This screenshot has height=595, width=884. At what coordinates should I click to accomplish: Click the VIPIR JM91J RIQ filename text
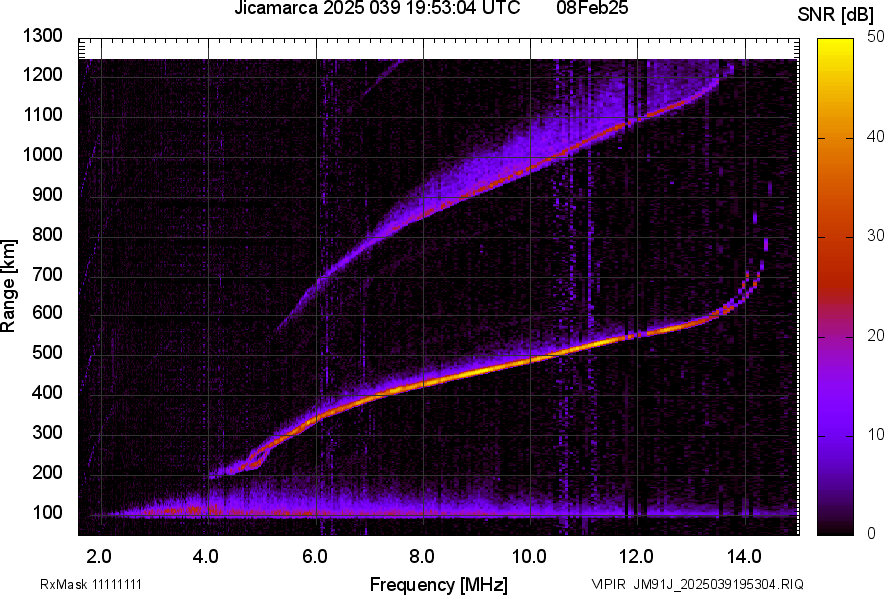coord(697,584)
